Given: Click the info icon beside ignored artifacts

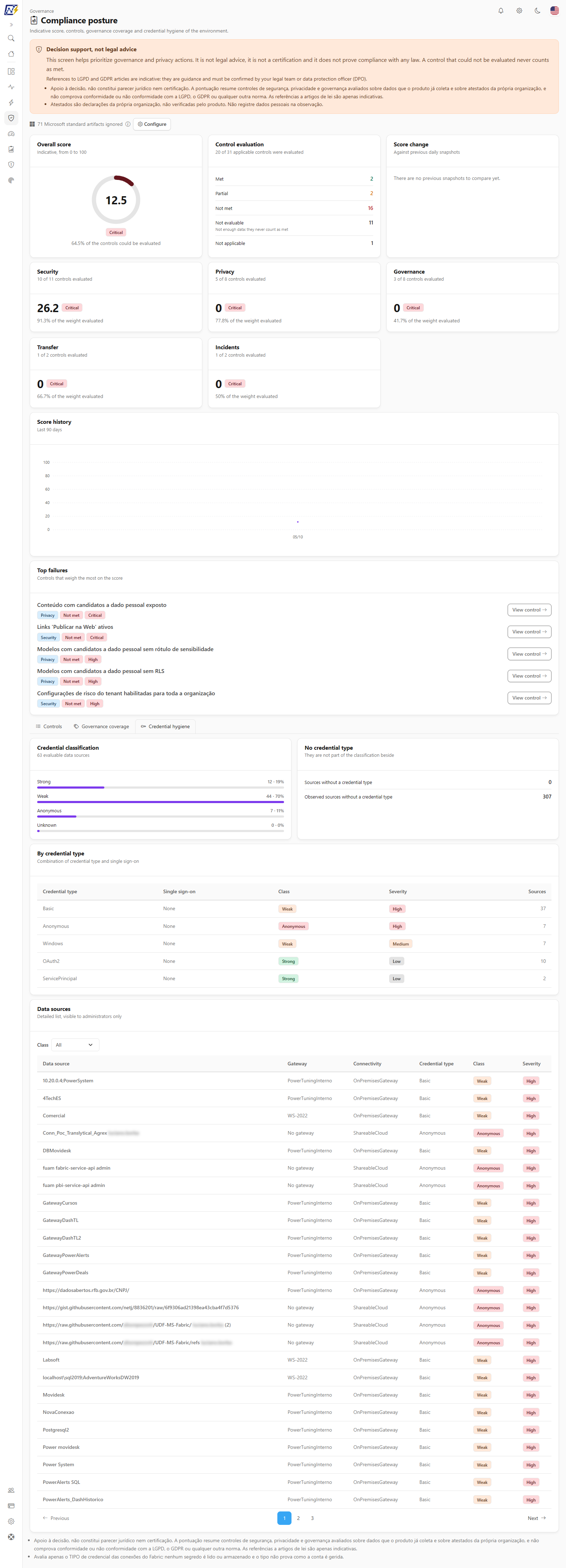Looking at the screenshot, I should click(x=128, y=124).
